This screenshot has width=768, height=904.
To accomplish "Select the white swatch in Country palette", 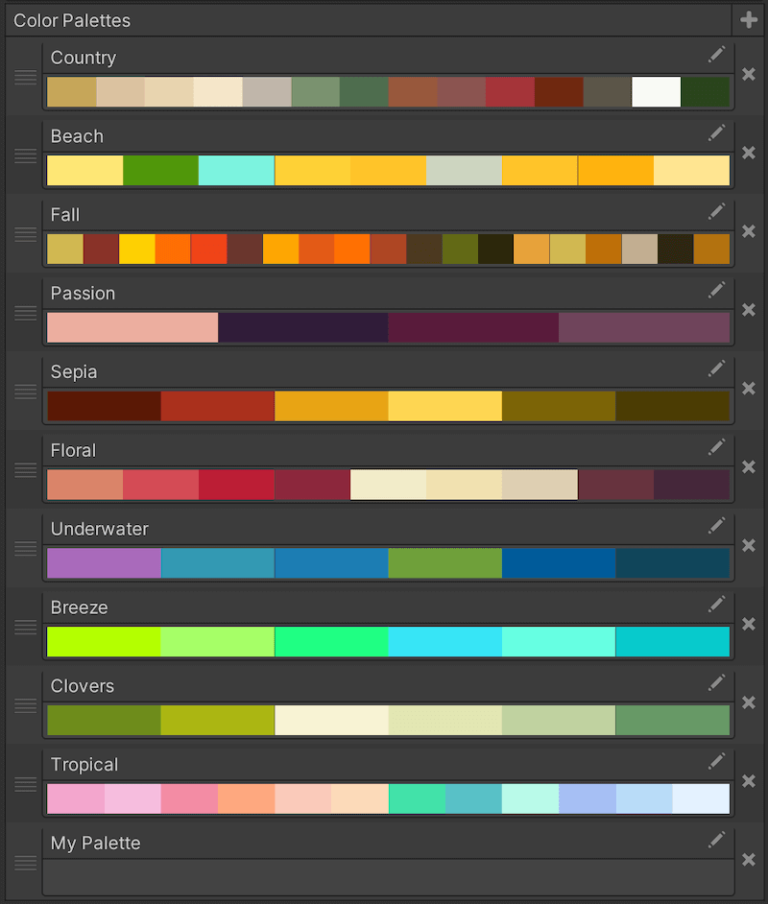I will point(656,92).
